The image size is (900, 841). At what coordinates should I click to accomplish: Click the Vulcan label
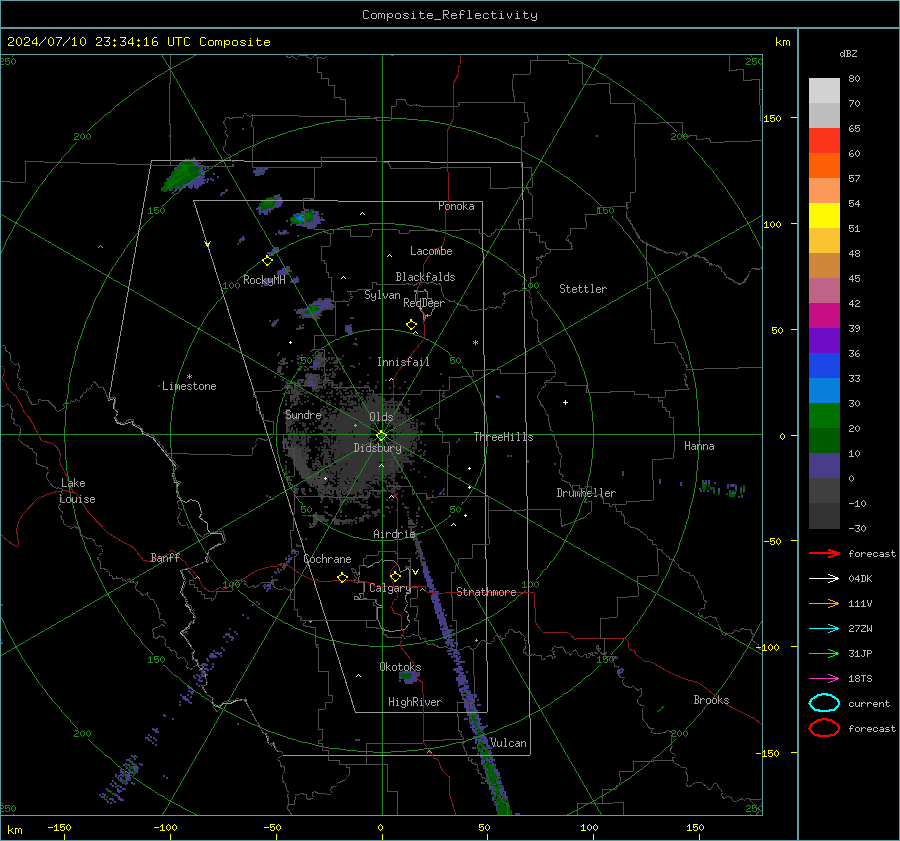[x=508, y=743]
